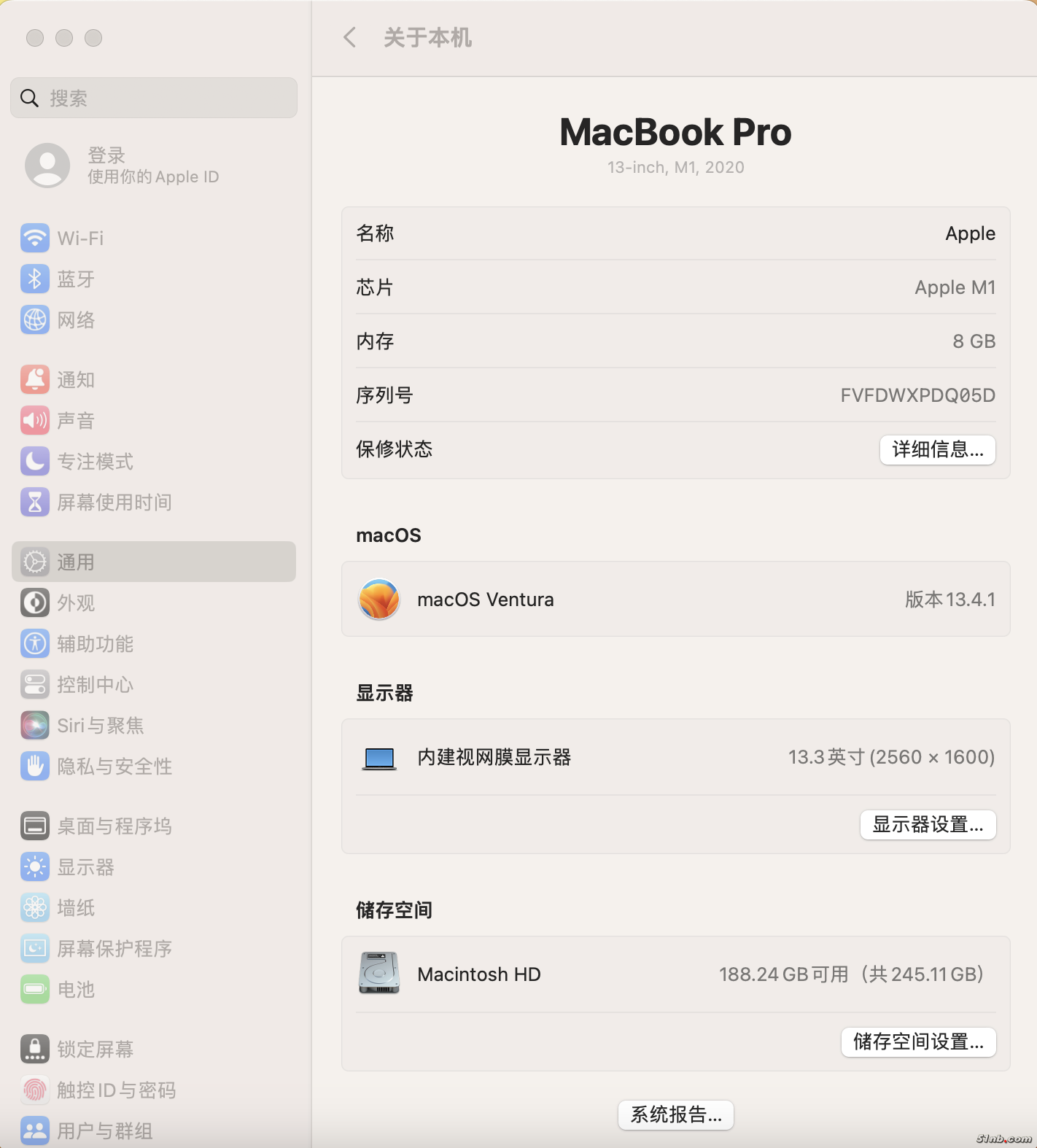Open 显示器设置... button
1037x1148 pixels.
(928, 824)
